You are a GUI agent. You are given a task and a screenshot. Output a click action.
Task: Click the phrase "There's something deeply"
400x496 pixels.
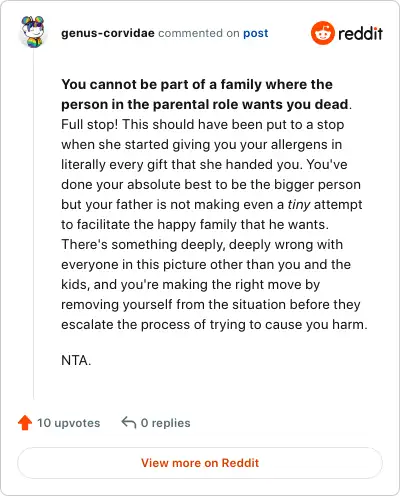tap(143, 245)
